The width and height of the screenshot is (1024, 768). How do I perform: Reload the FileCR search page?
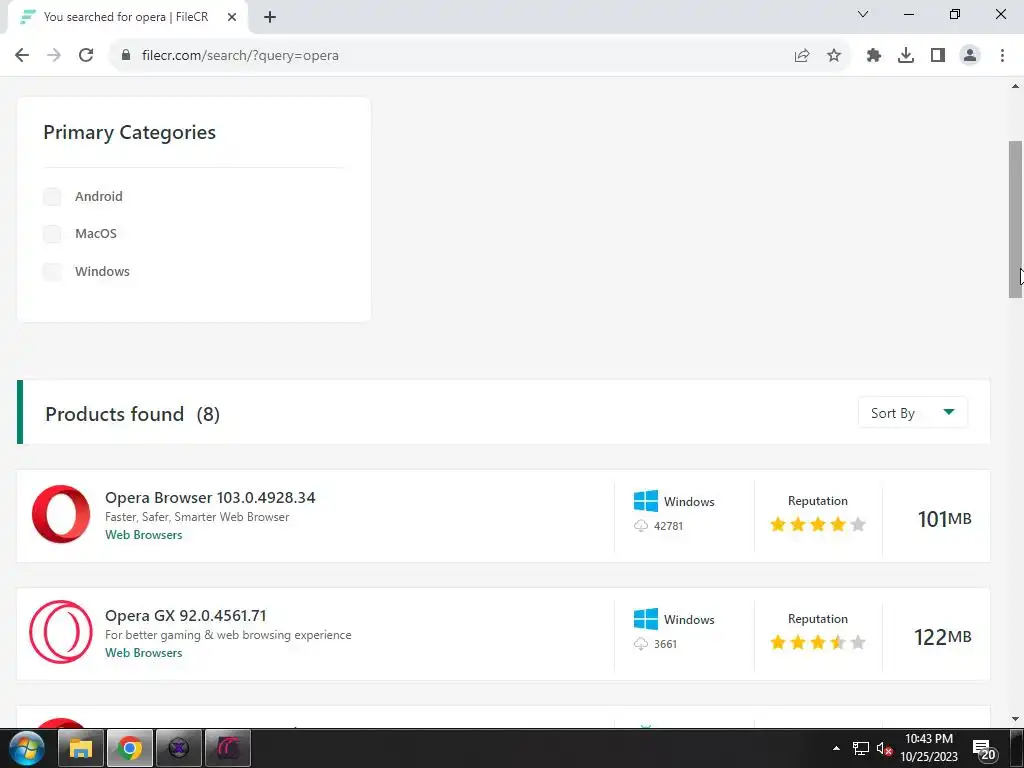coord(86,56)
